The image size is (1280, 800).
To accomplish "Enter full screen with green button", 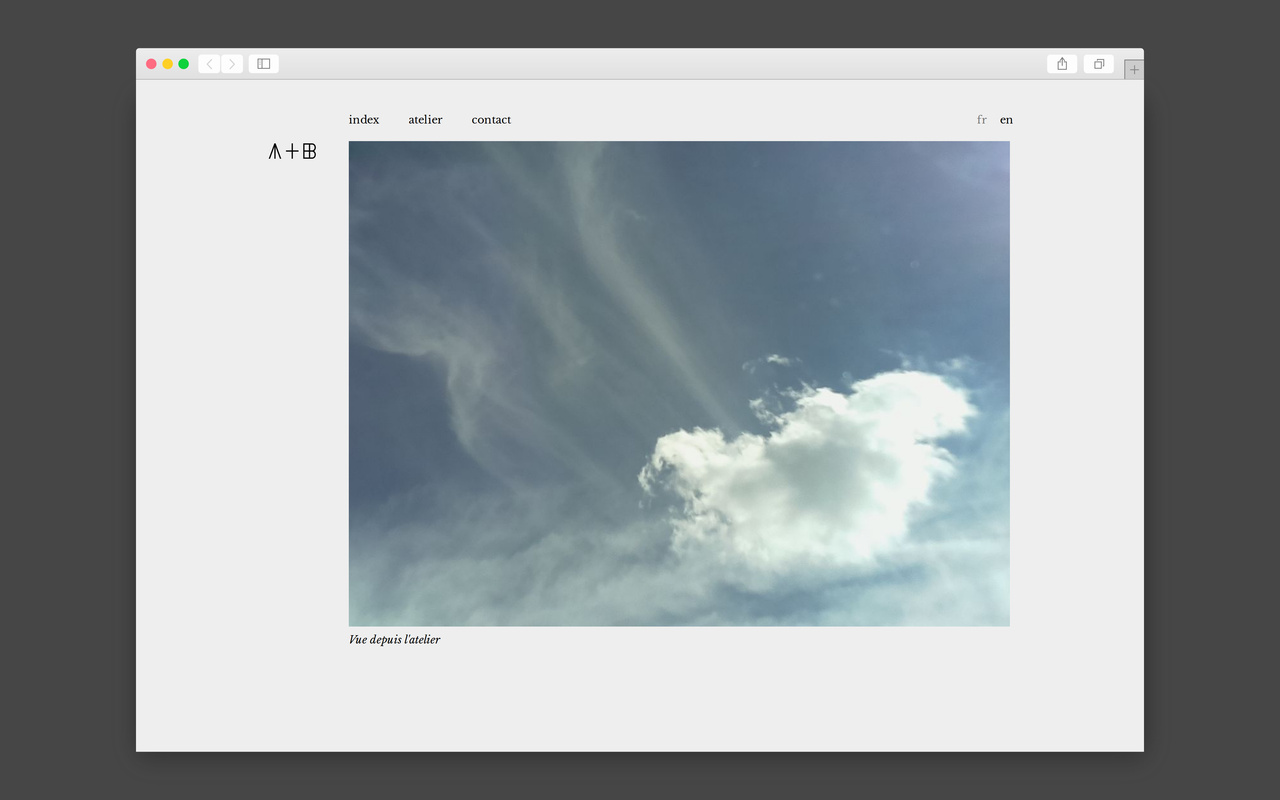I will coord(183,64).
